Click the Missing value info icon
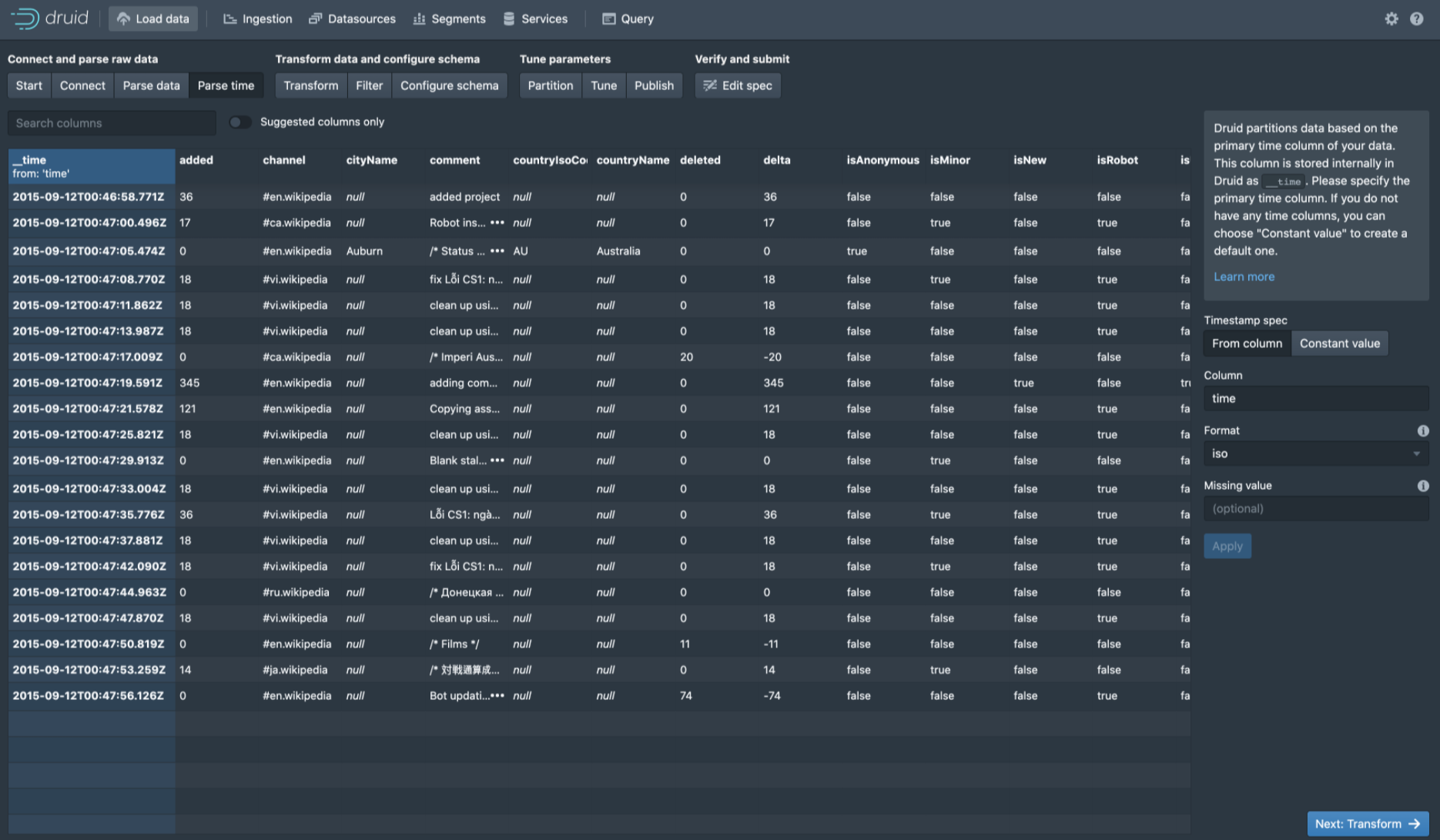 tap(1423, 486)
